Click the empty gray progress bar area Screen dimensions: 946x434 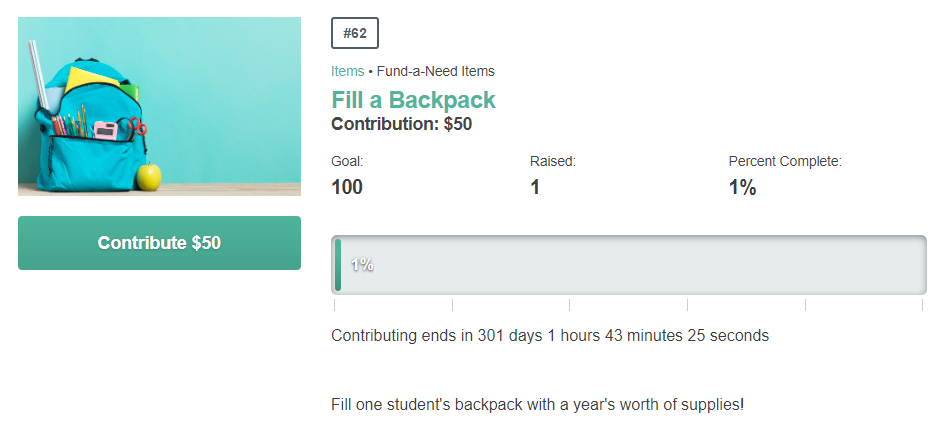pos(633,265)
